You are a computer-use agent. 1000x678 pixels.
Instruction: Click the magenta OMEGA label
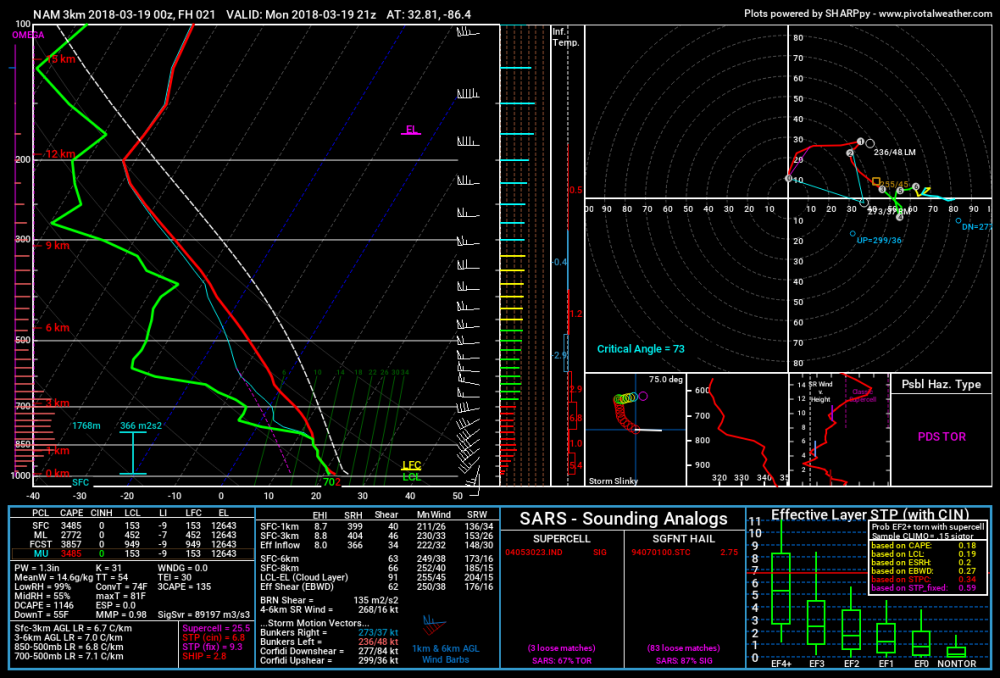point(28,35)
